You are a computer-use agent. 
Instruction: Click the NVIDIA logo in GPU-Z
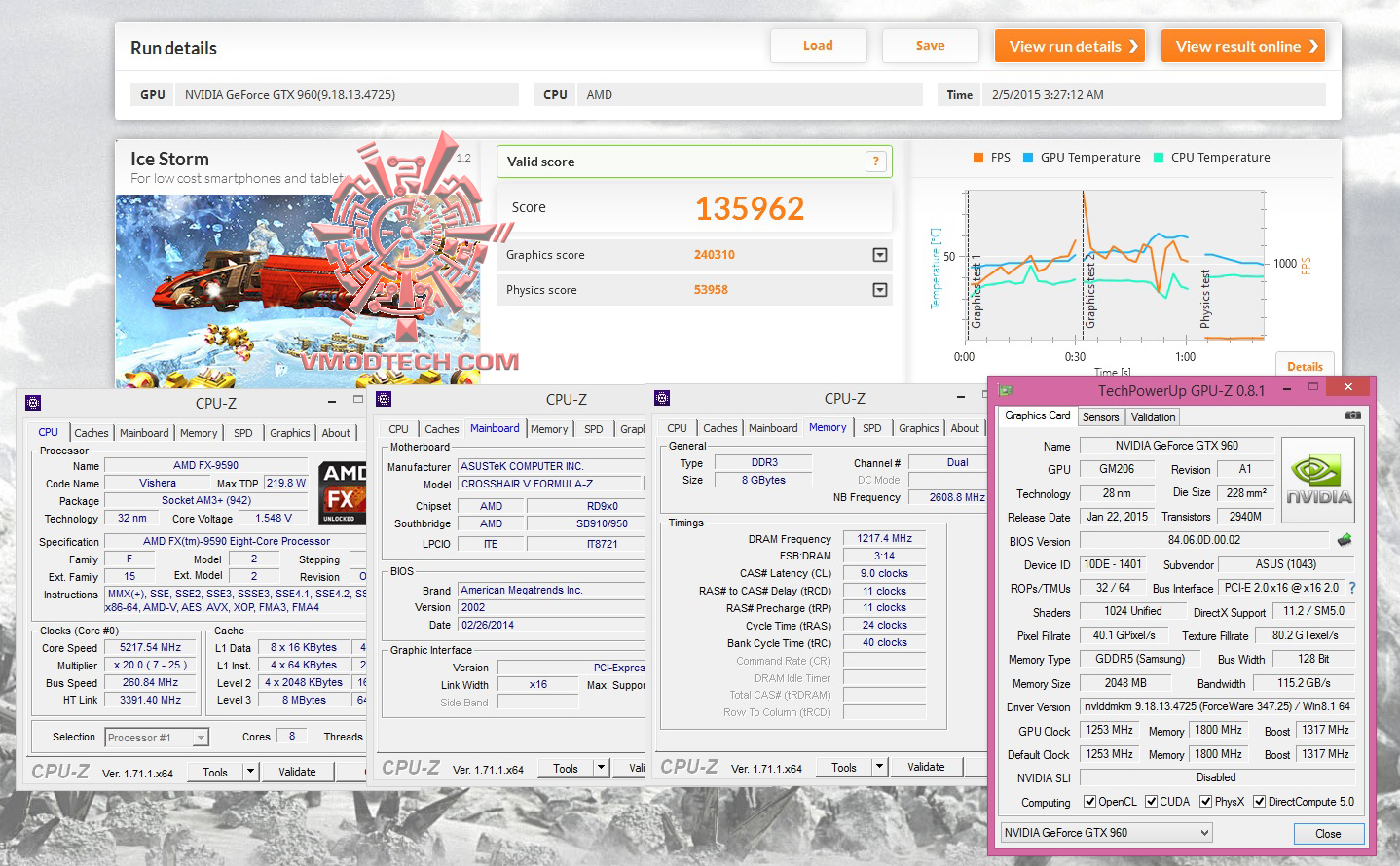tap(1318, 483)
